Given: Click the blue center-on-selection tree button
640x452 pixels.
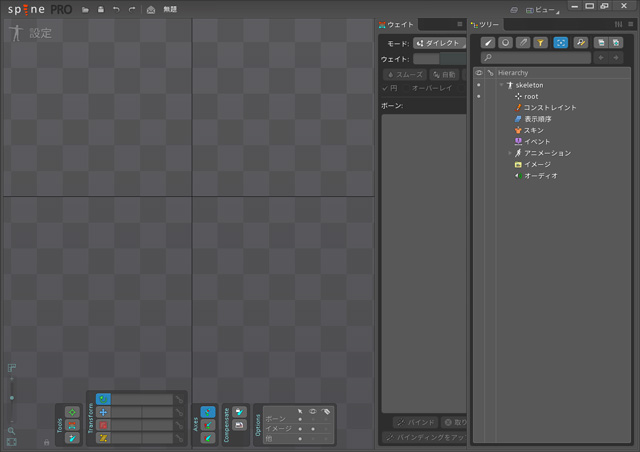Looking at the screenshot, I should [560, 43].
